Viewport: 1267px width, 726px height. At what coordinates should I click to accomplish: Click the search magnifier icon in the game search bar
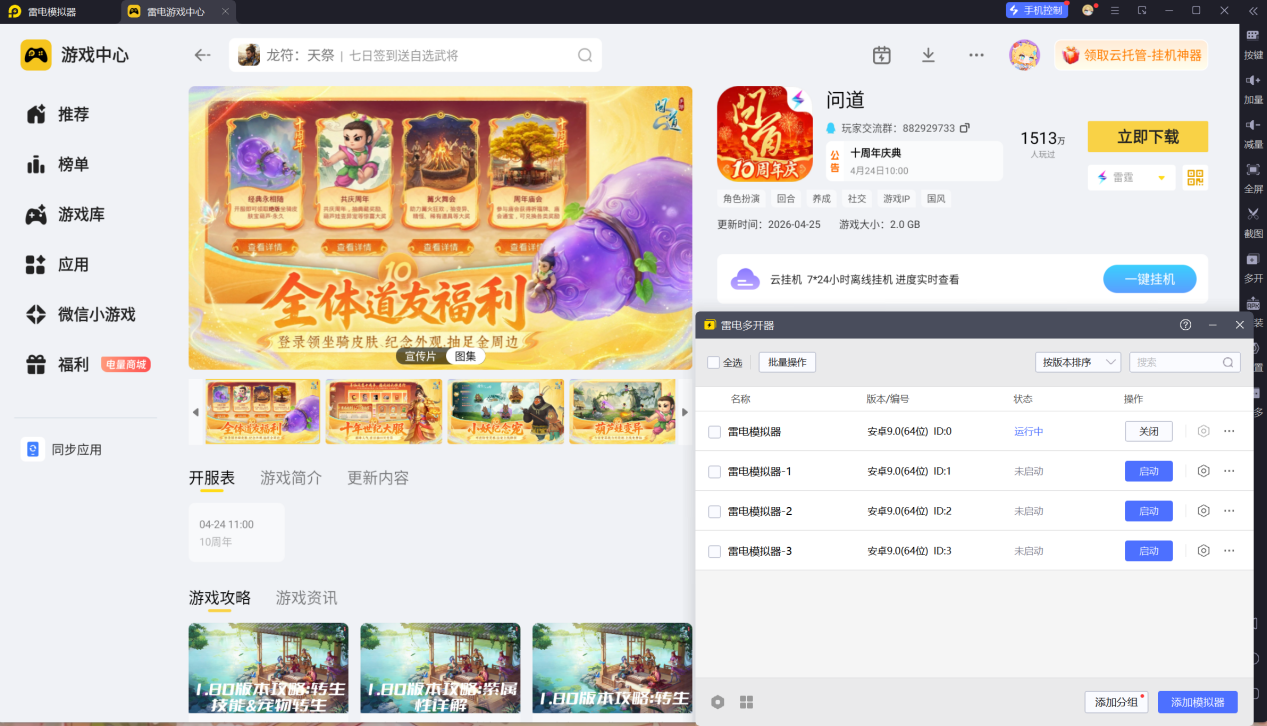[585, 55]
